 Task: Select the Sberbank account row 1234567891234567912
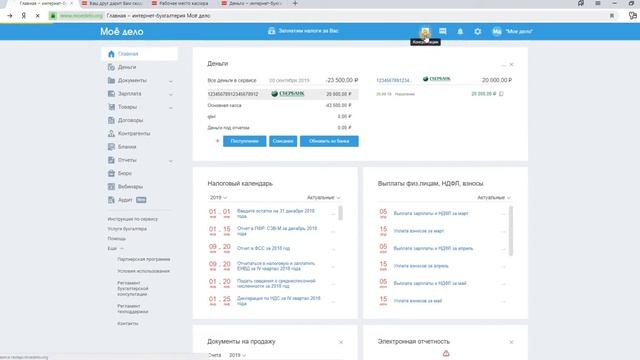coord(283,94)
